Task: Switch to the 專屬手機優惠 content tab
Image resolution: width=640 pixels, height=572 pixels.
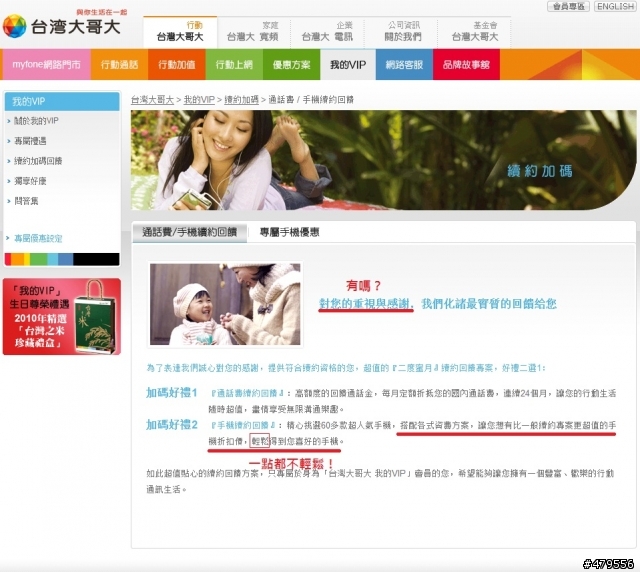Action: 289,232
